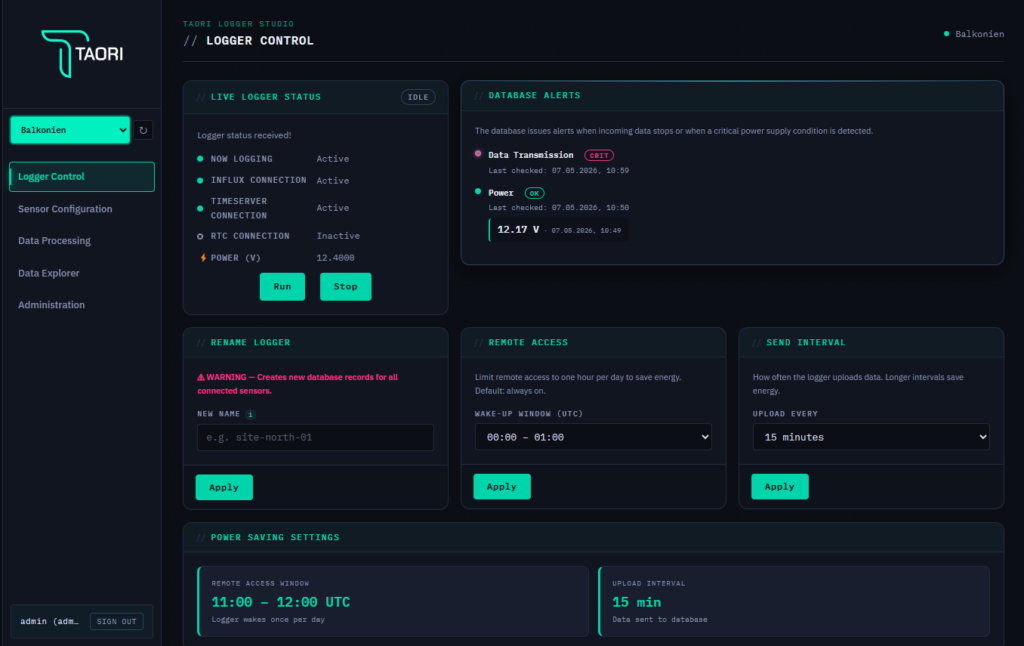This screenshot has height=646, width=1024.
Task: Open the Wake-up Window dropdown
Action: 593,437
